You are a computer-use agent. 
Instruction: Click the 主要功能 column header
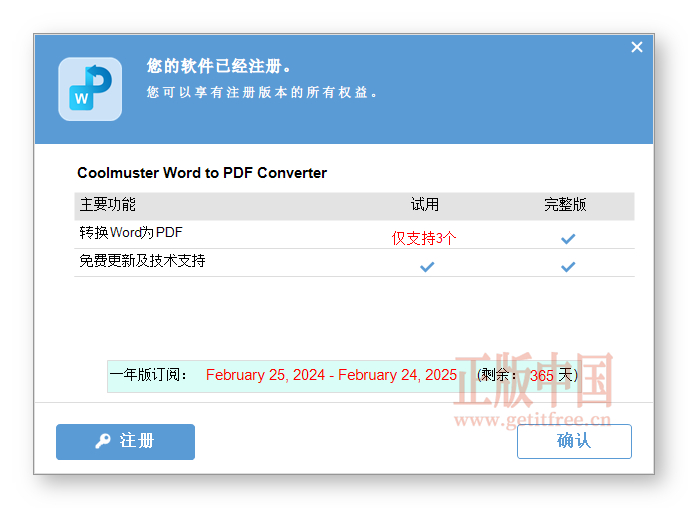point(108,204)
